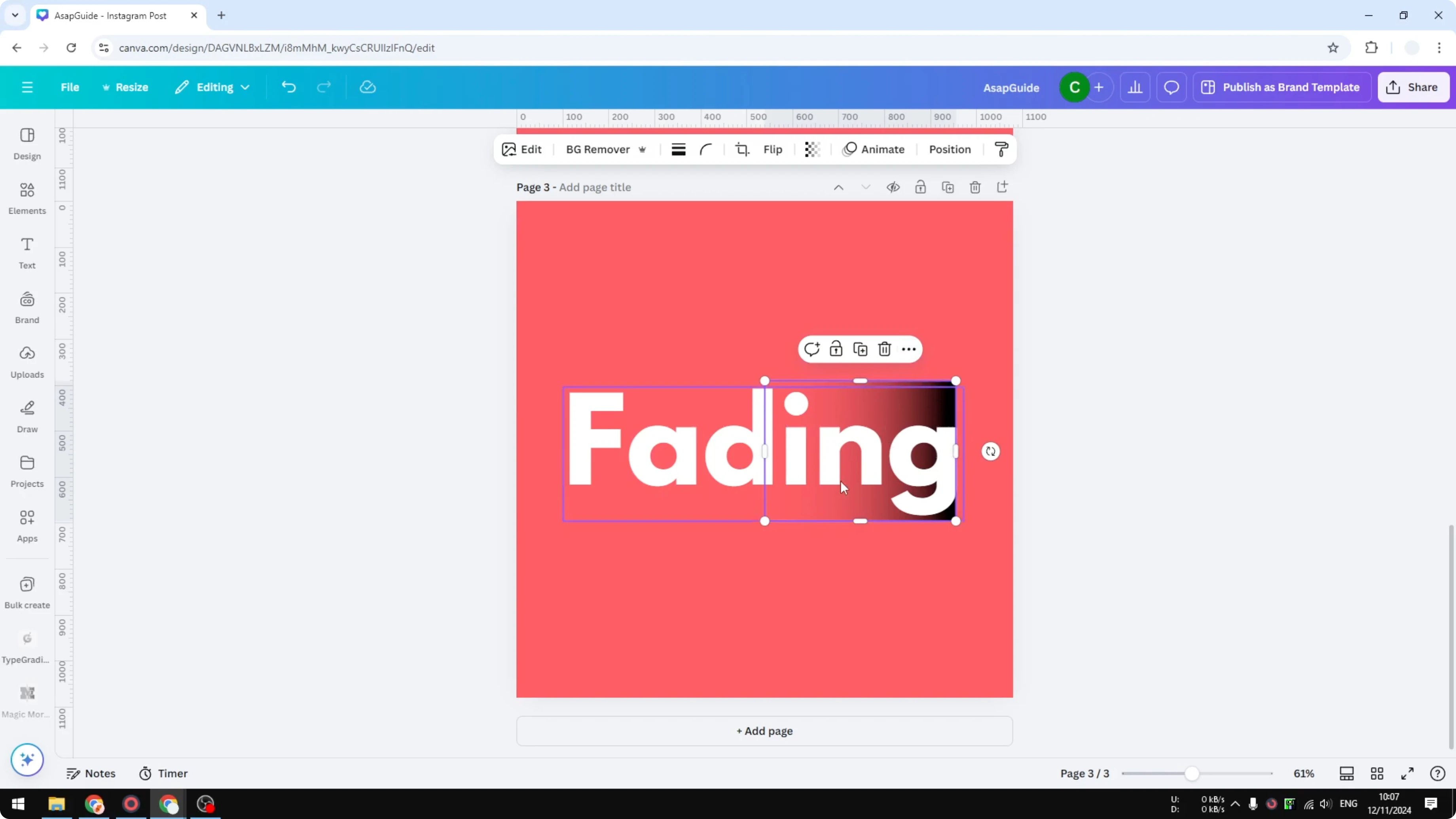
Task: Open more options on the floating element toolbar
Action: [x=908, y=349]
